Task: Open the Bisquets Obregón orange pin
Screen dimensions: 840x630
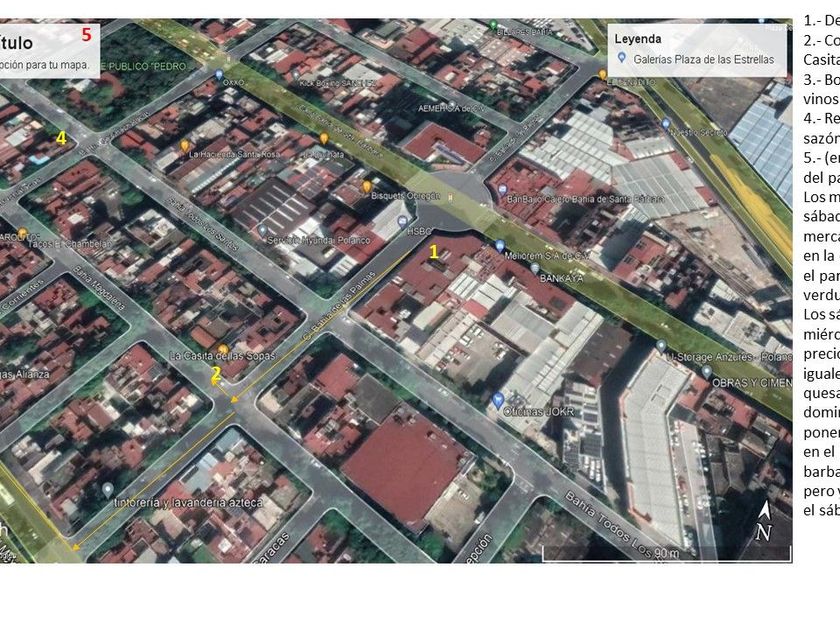Action: point(367,186)
